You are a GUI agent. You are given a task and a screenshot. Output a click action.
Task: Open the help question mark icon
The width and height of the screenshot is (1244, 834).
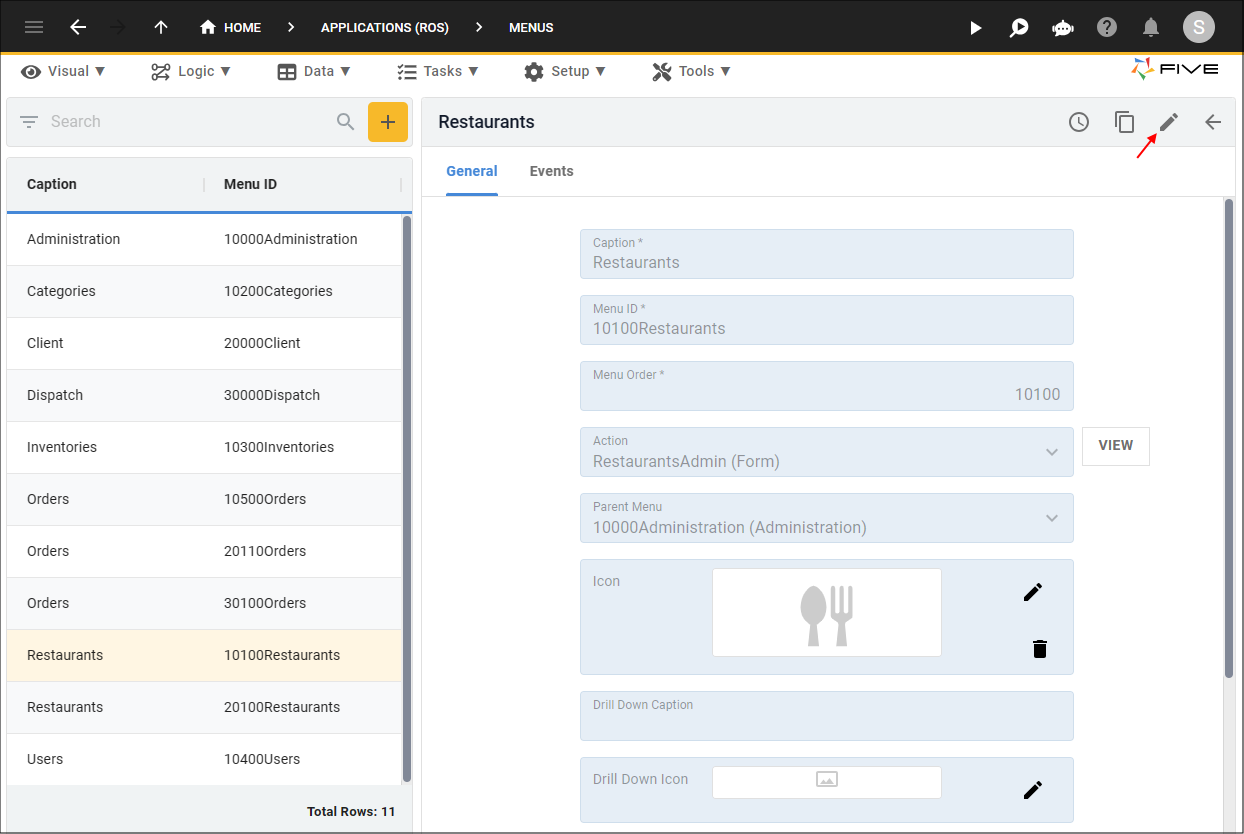click(1107, 27)
